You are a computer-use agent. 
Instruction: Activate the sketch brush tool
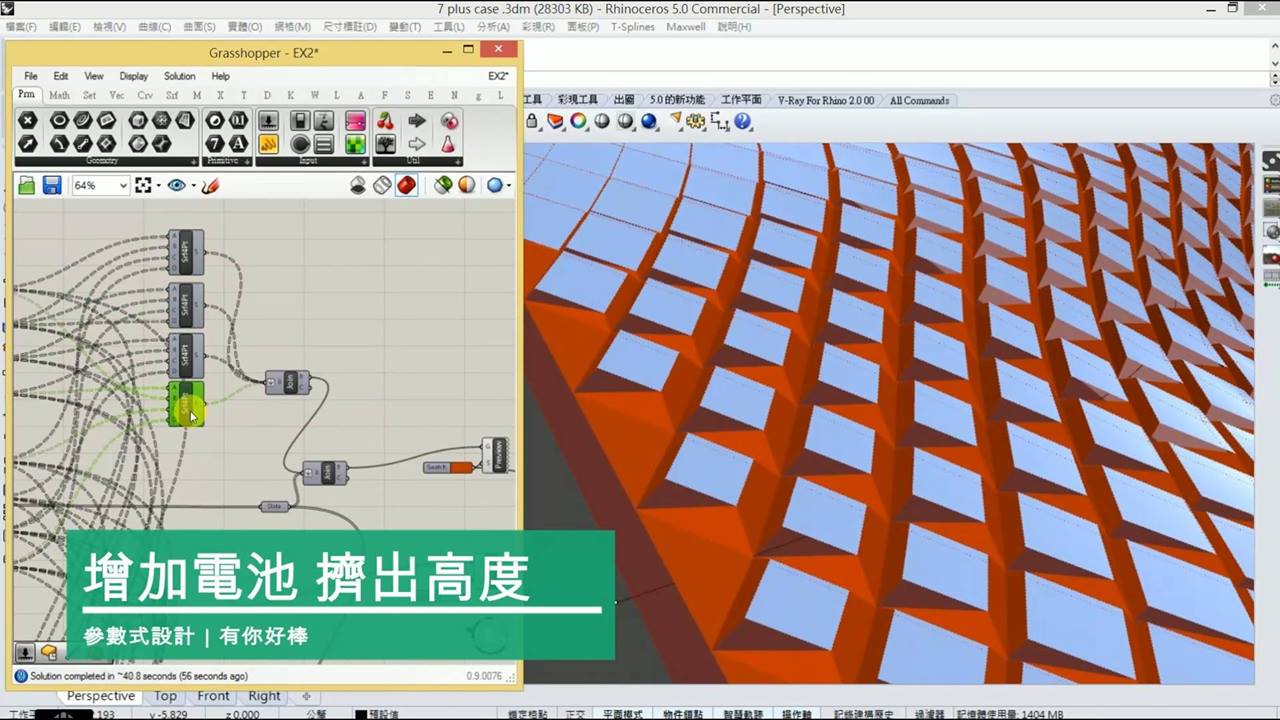point(210,185)
